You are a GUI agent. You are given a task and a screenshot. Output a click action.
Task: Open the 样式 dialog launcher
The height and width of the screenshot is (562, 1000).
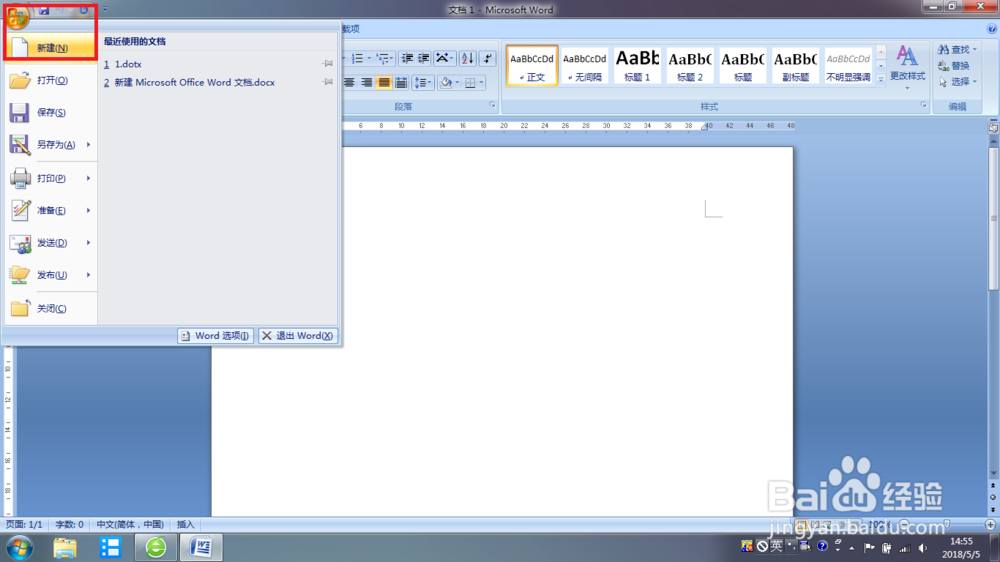923,105
